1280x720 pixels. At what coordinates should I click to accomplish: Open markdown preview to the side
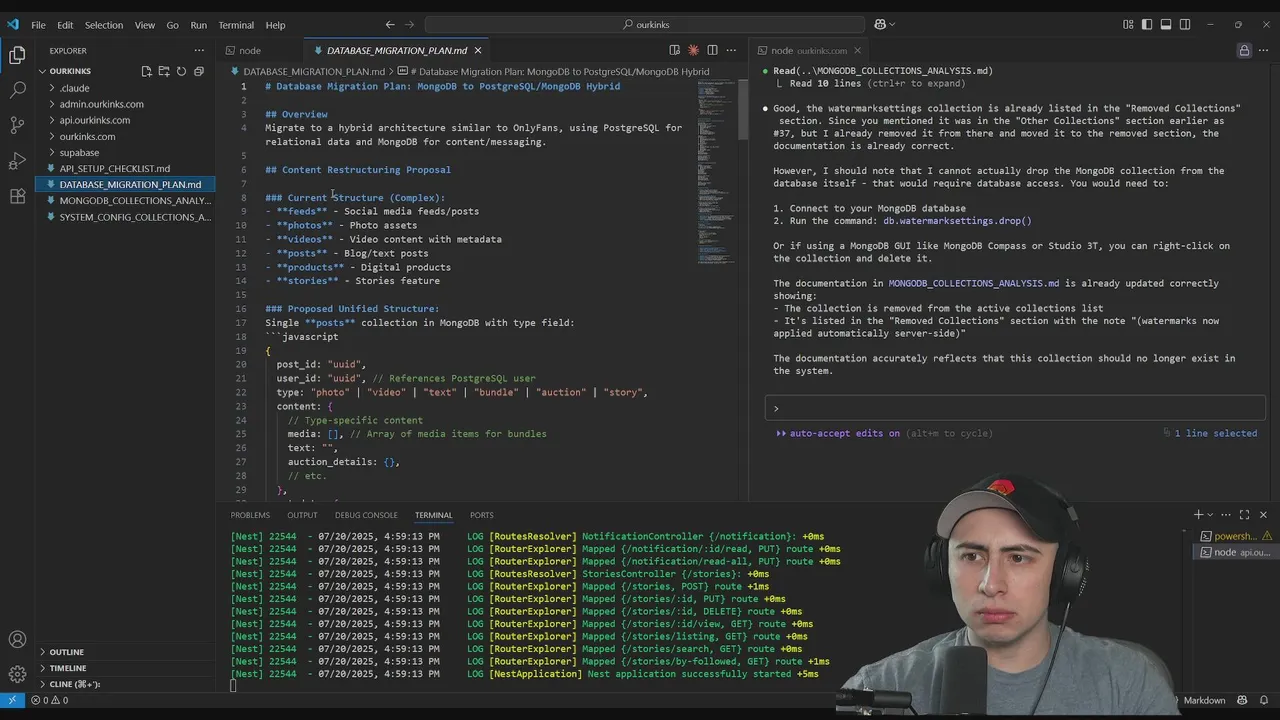[675, 50]
